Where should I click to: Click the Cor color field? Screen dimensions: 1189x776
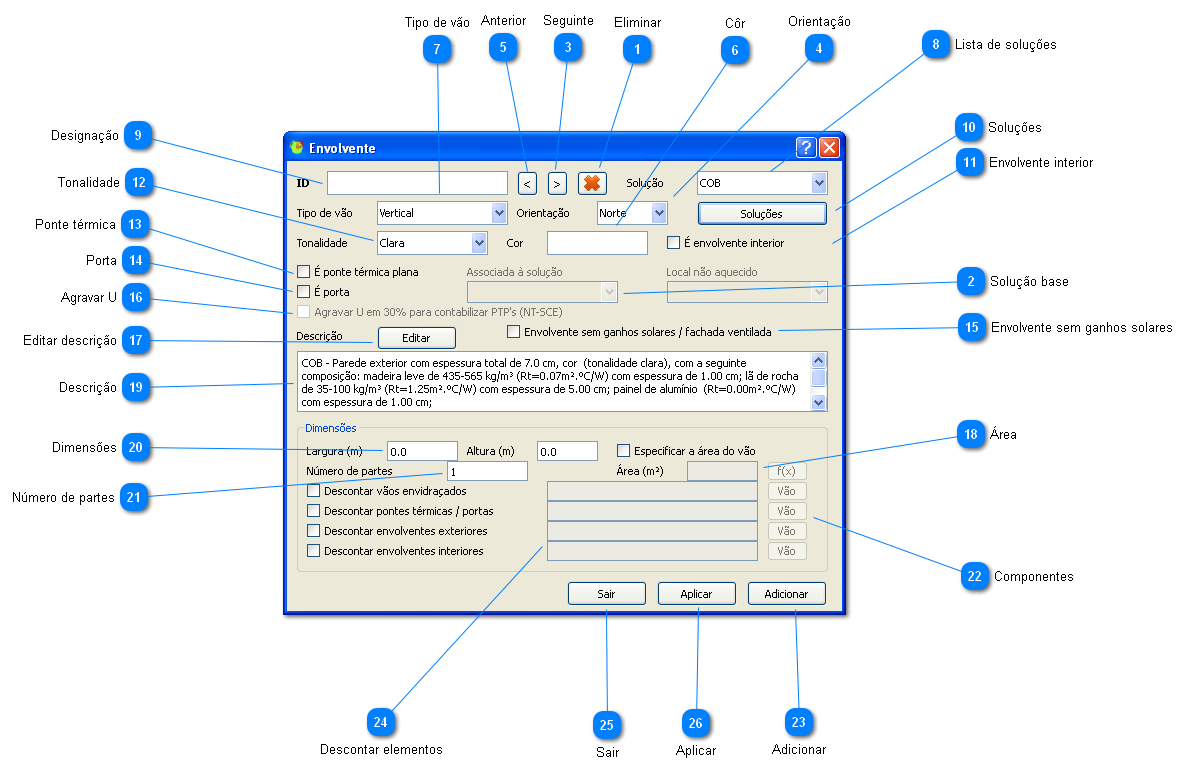pyautogui.click(x=597, y=243)
